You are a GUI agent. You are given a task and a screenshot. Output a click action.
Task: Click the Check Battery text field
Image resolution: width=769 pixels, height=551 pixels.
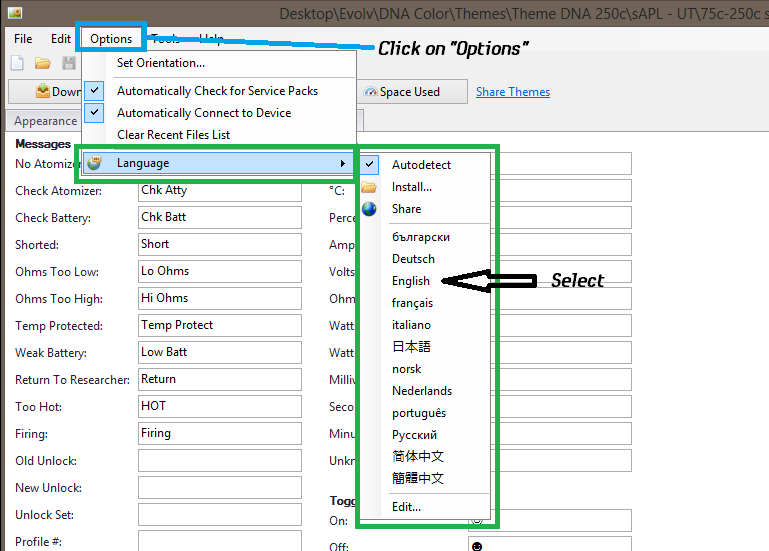(x=220, y=217)
